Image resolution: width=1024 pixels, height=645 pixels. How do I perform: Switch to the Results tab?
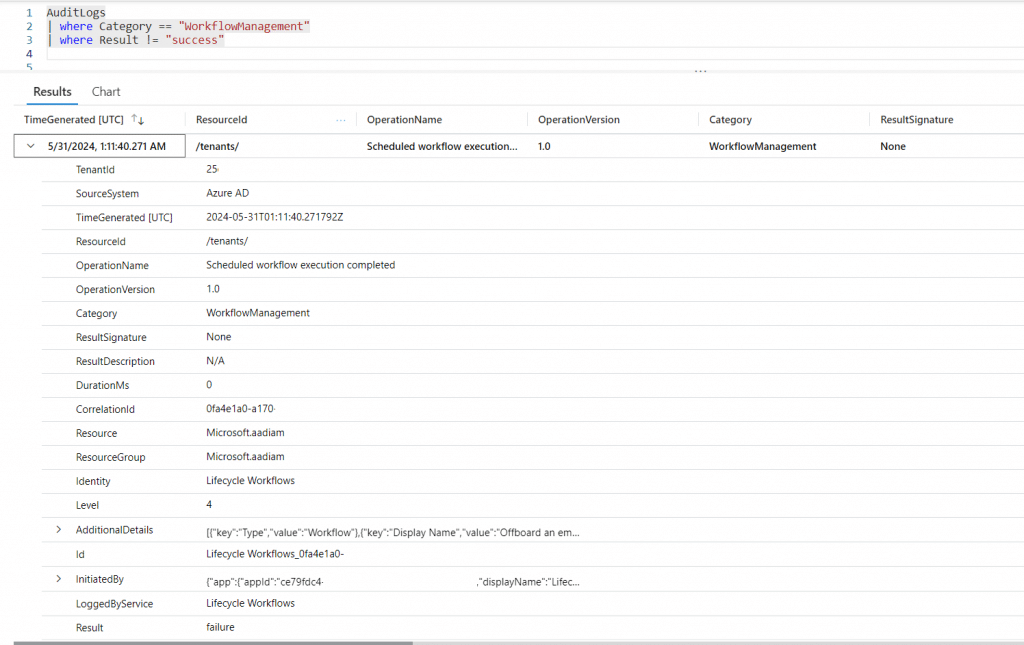[52, 92]
